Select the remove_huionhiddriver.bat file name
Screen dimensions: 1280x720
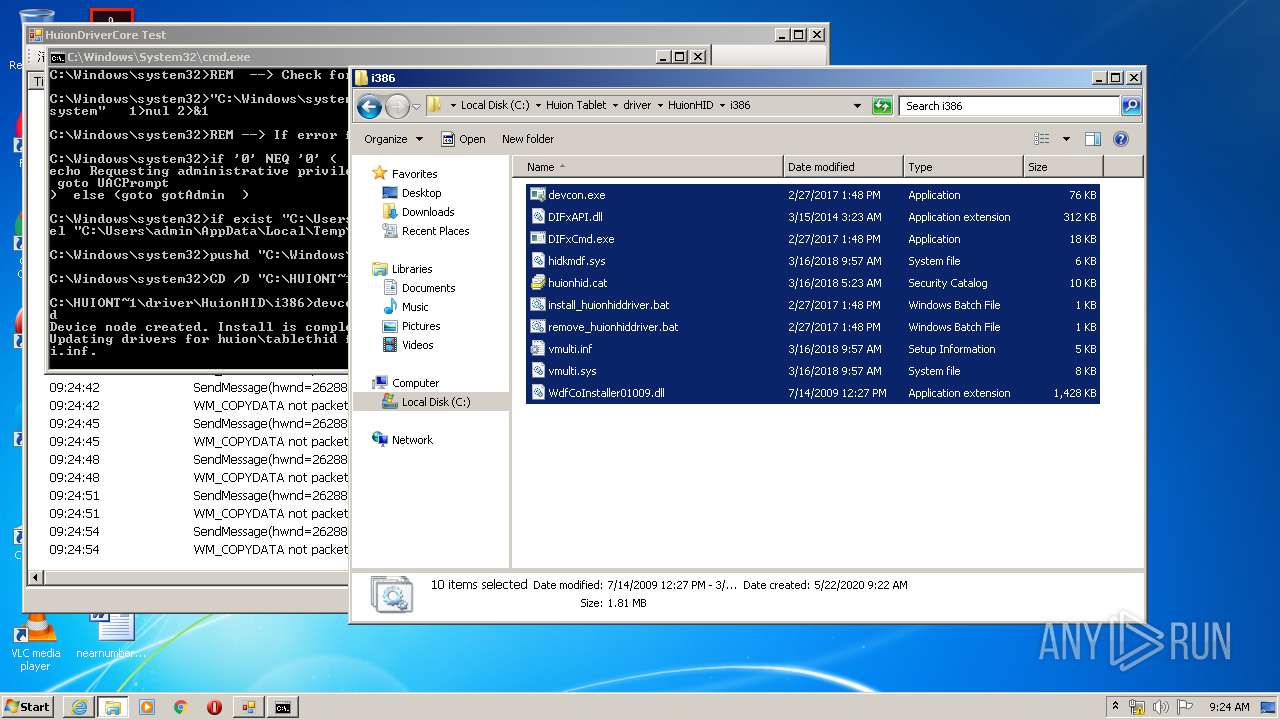pyautogui.click(x=613, y=327)
